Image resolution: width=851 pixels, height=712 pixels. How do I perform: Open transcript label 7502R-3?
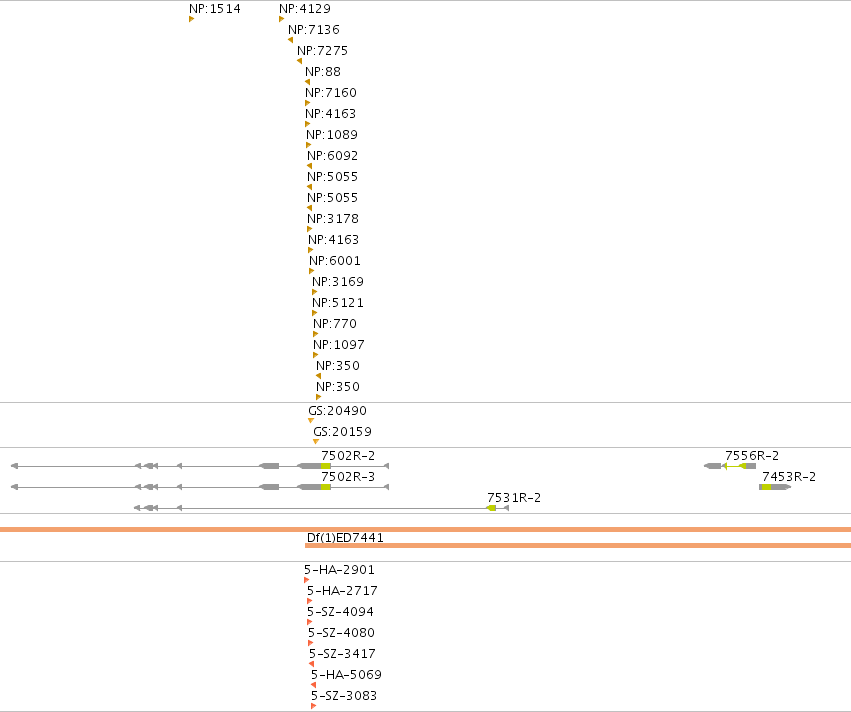pyautogui.click(x=348, y=477)
